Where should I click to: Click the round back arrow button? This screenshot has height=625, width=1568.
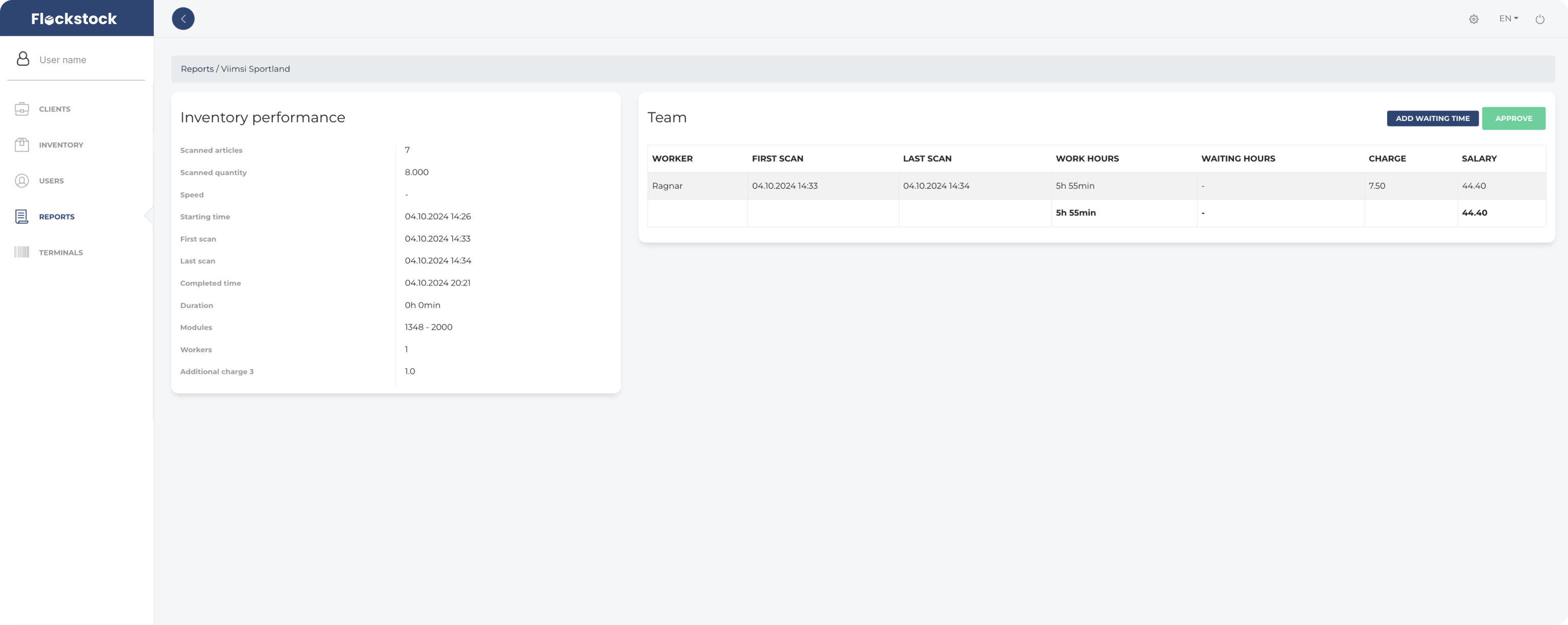[x=183, y=19]
